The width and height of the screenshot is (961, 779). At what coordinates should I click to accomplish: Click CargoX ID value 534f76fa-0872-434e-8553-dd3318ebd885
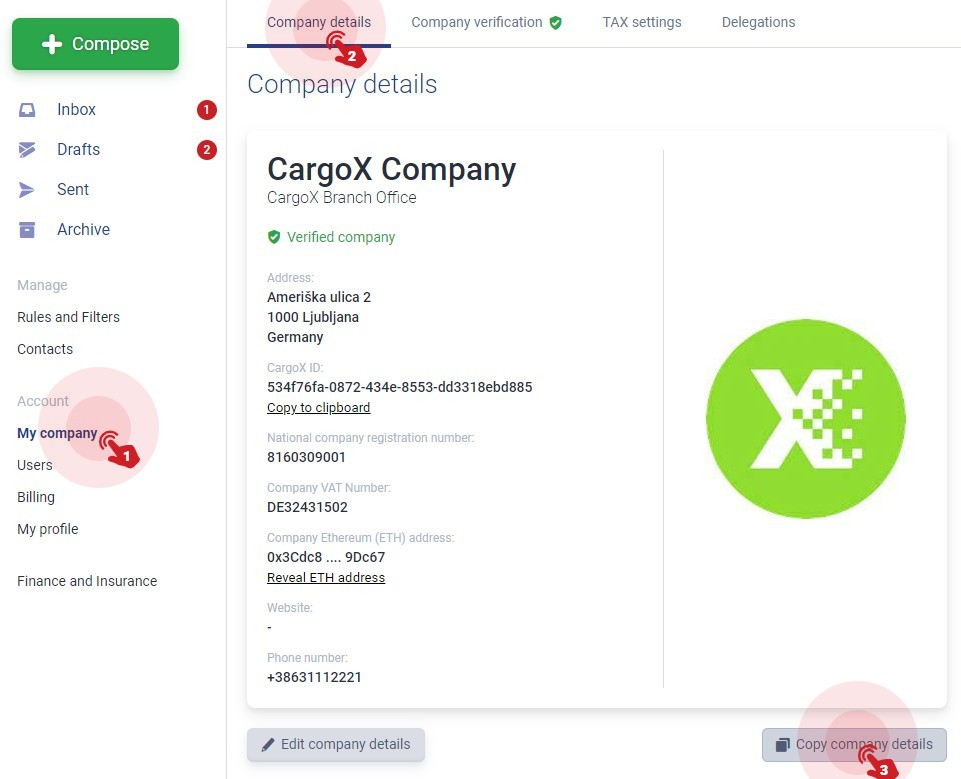pyautogui.click(x=400, y=387)
